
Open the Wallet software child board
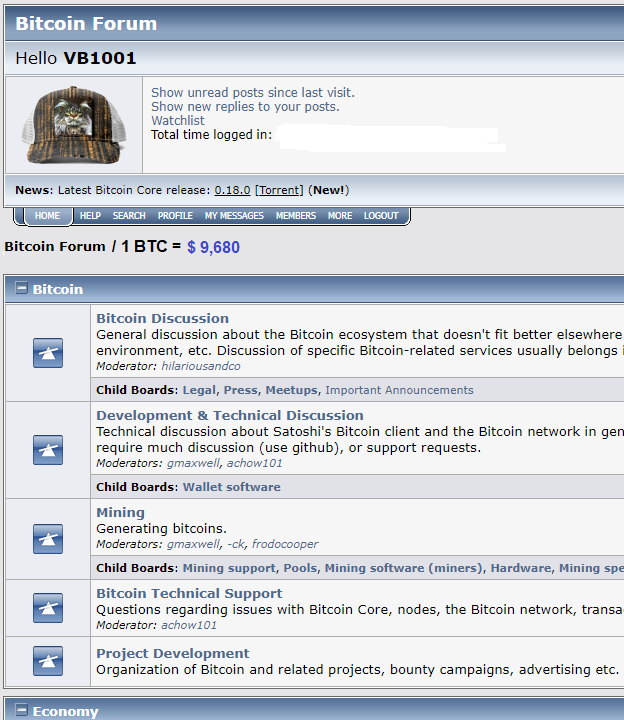(231, 487)
